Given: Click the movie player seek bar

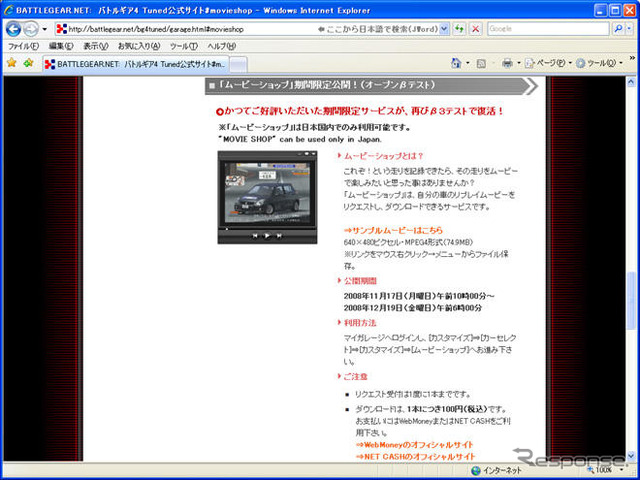Looking at the screenshot, I should click(267, 229).
